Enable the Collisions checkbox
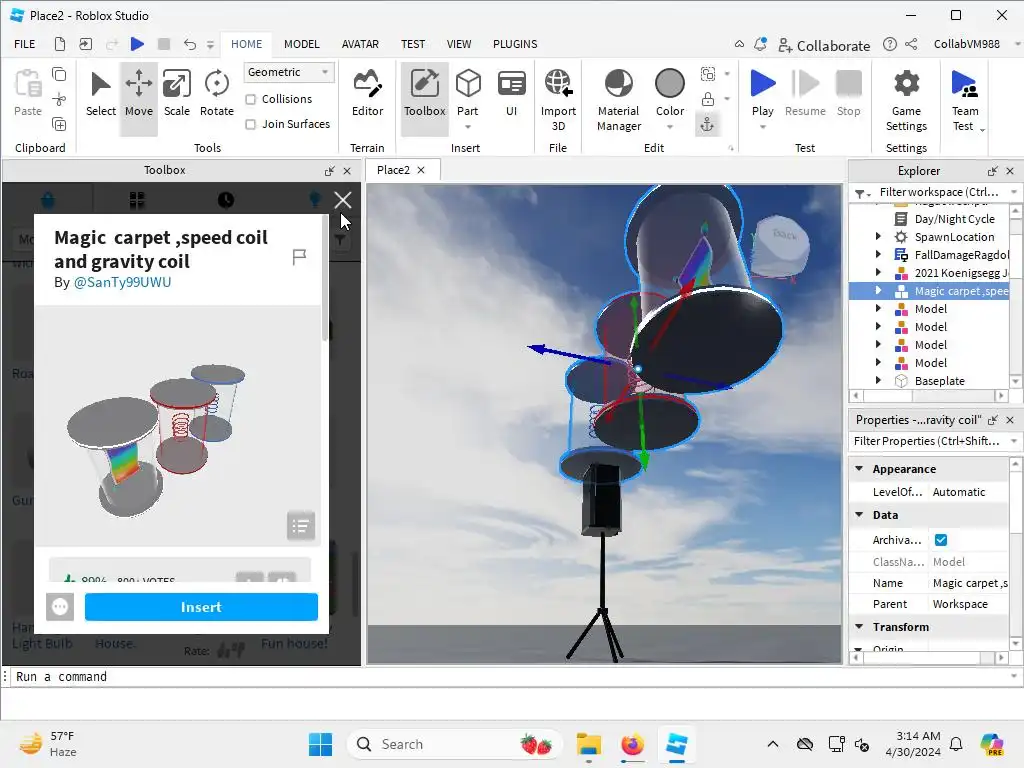1024x768 pixels. point(250,99)
